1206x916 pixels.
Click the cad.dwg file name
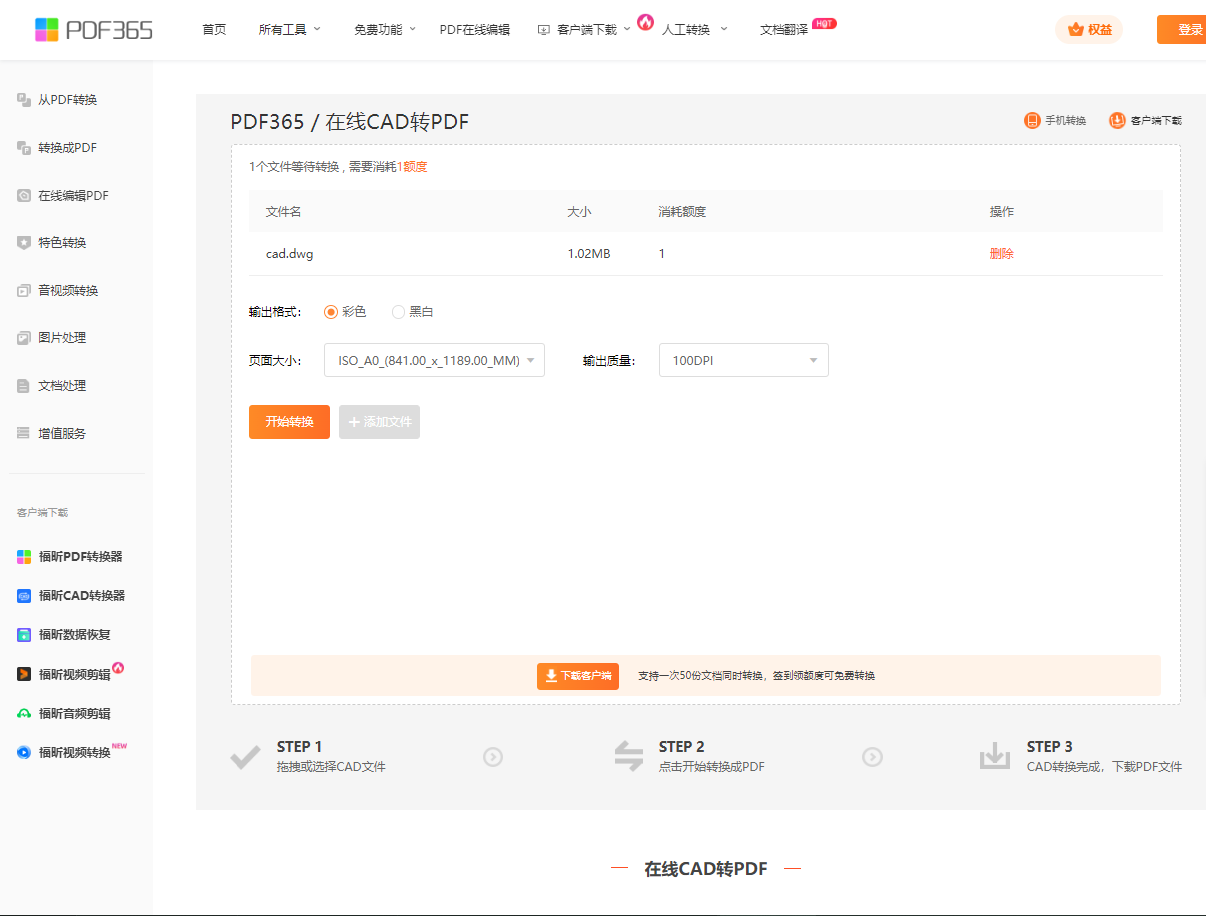(289, 254)
